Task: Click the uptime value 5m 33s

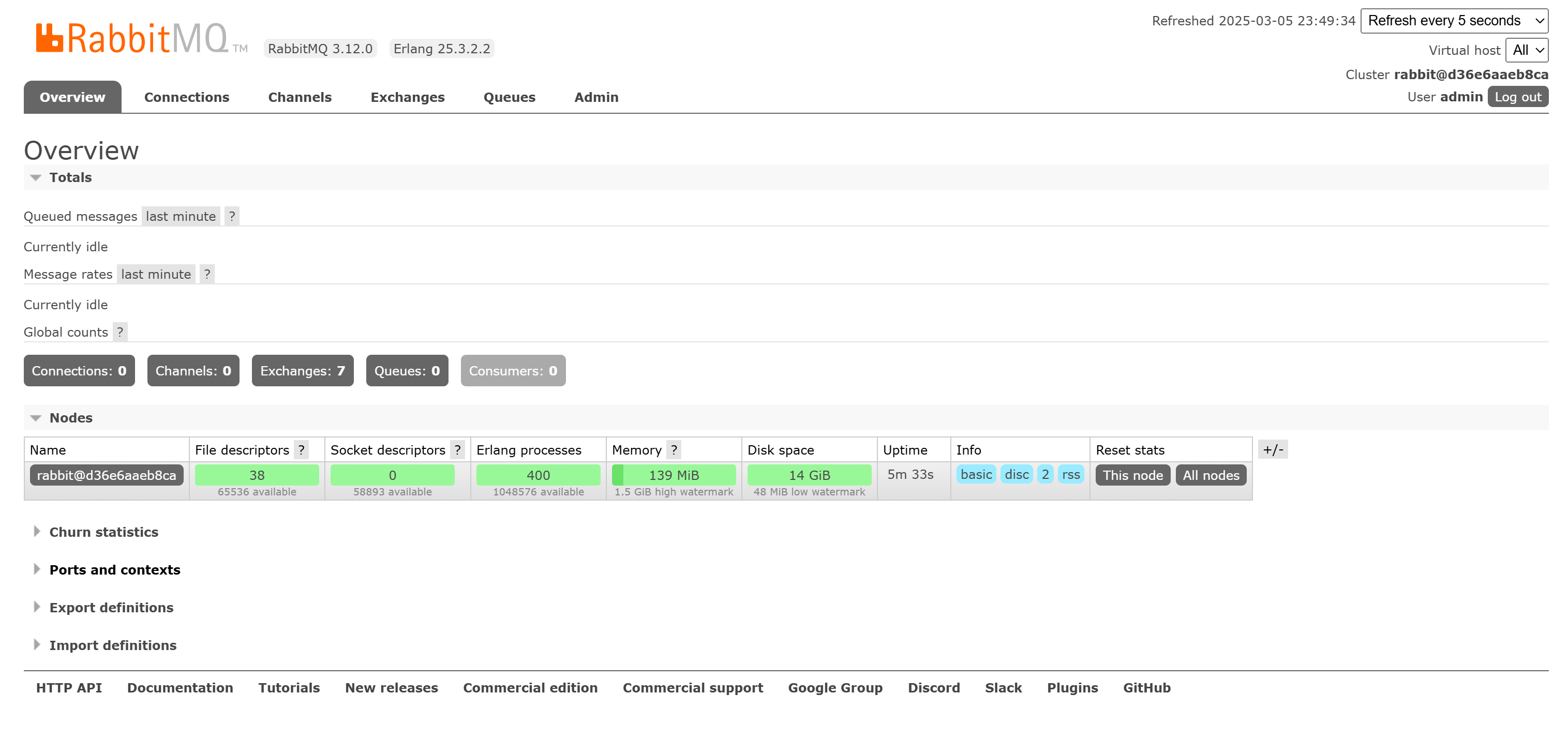Action: tap(910, 474)
